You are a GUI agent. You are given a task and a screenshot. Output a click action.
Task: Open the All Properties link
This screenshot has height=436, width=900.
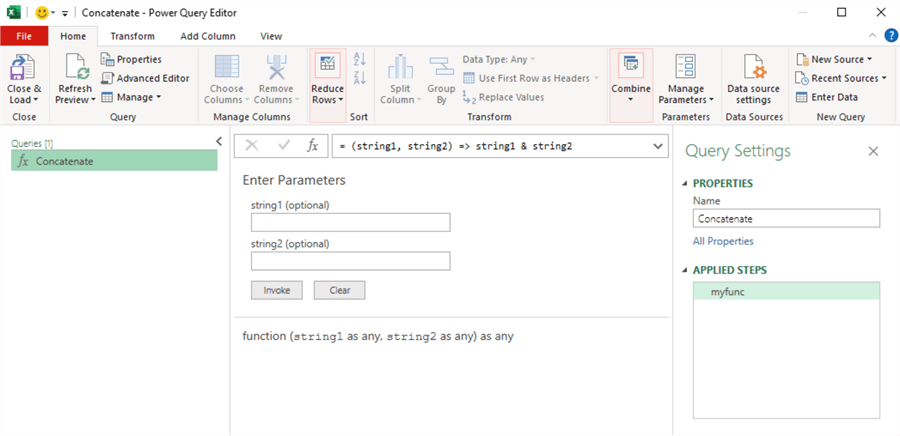[x=723, y=241]
